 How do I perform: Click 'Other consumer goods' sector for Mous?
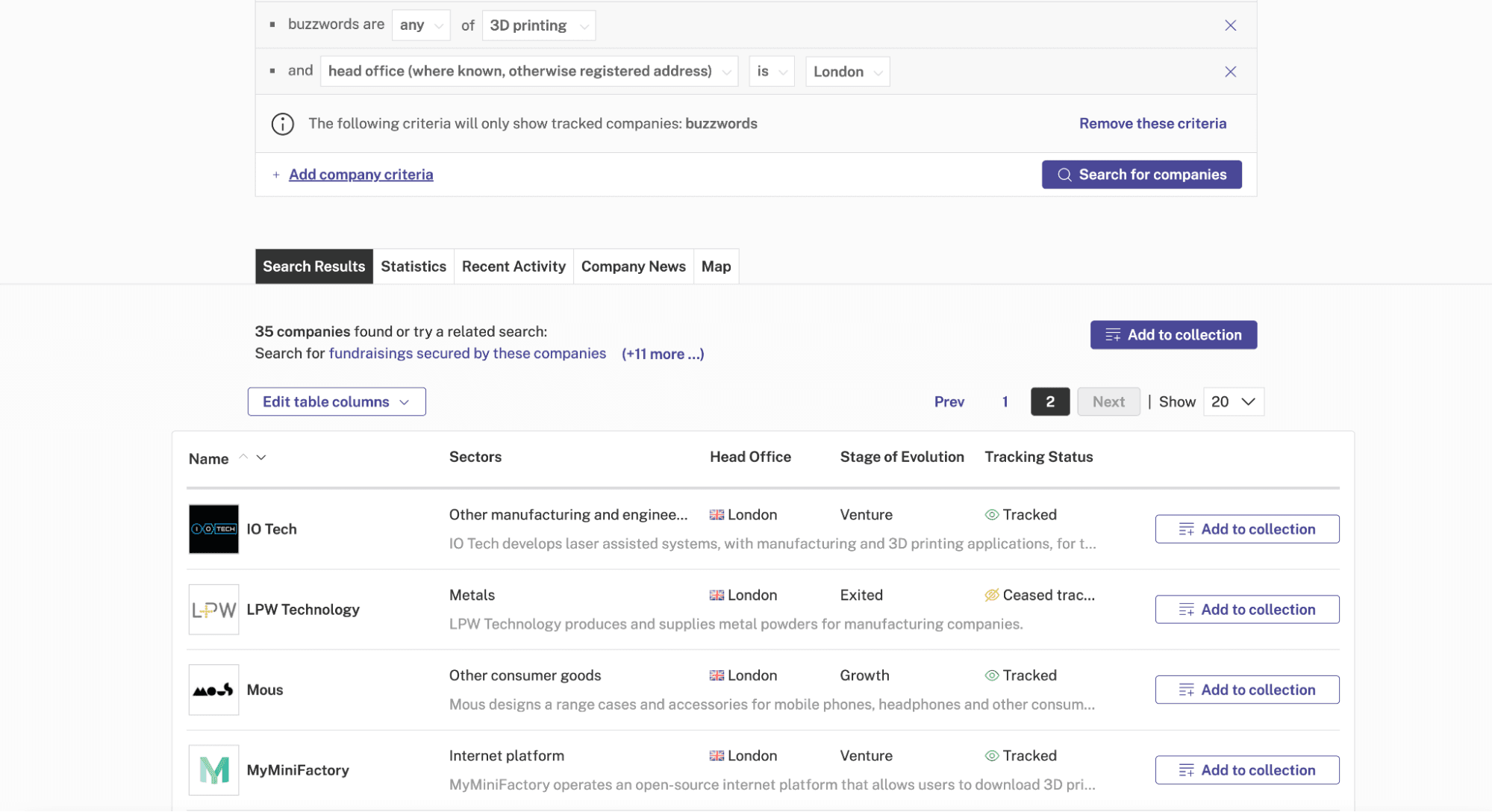[x=525, y=675]
